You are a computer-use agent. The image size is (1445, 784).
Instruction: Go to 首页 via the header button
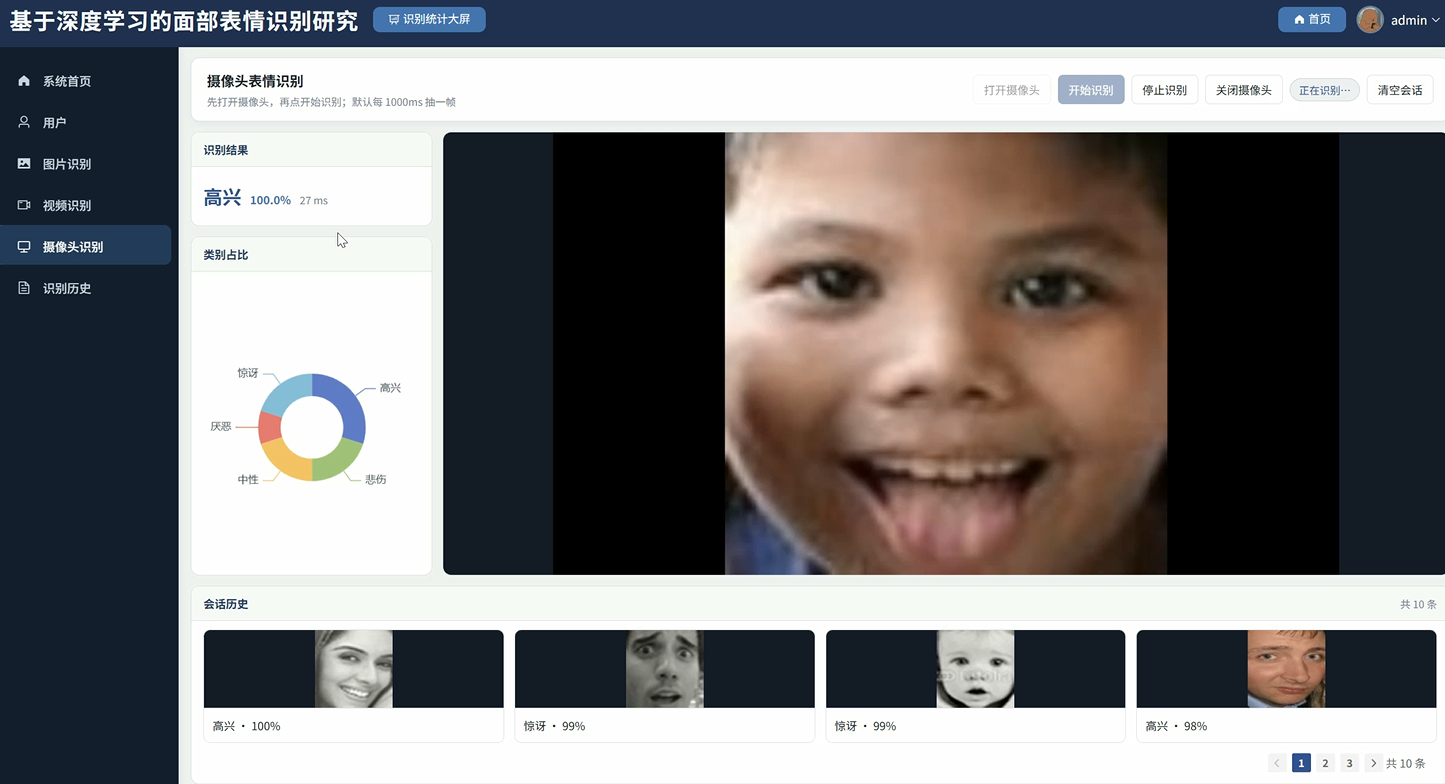pyautogui.click(x=1312, y=19)
